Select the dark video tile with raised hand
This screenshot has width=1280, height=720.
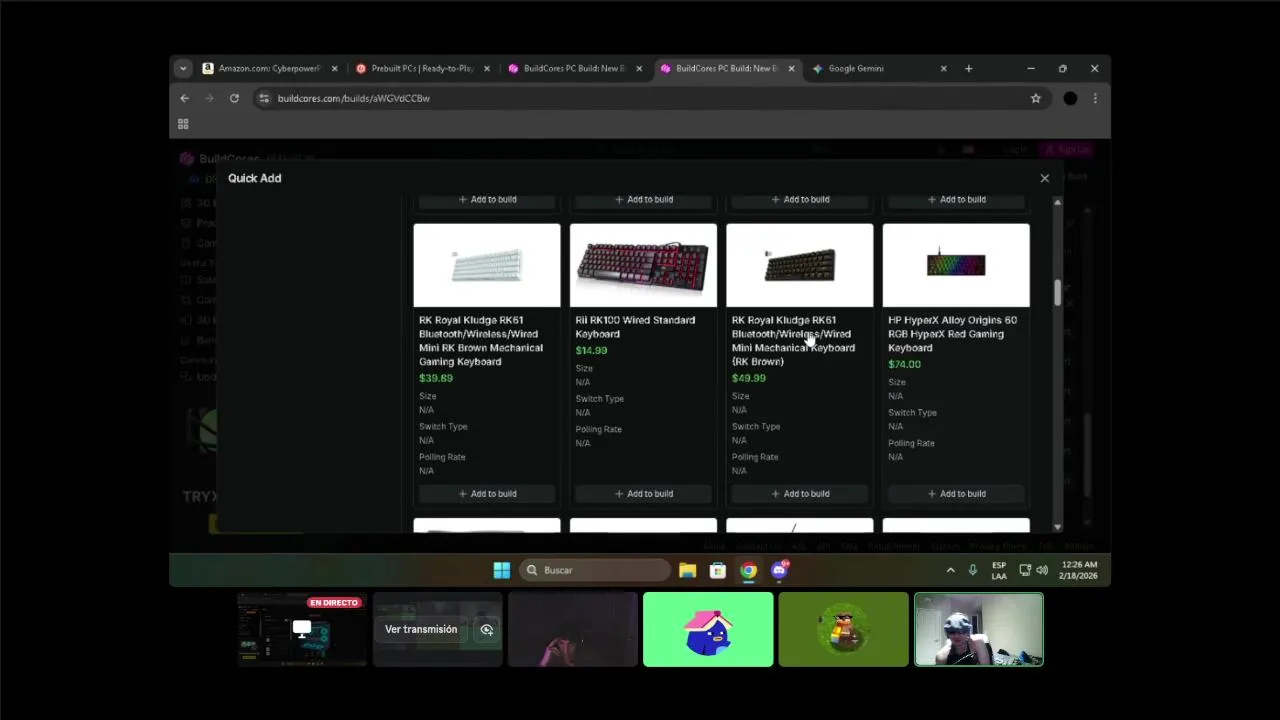(x=572, y=629)
